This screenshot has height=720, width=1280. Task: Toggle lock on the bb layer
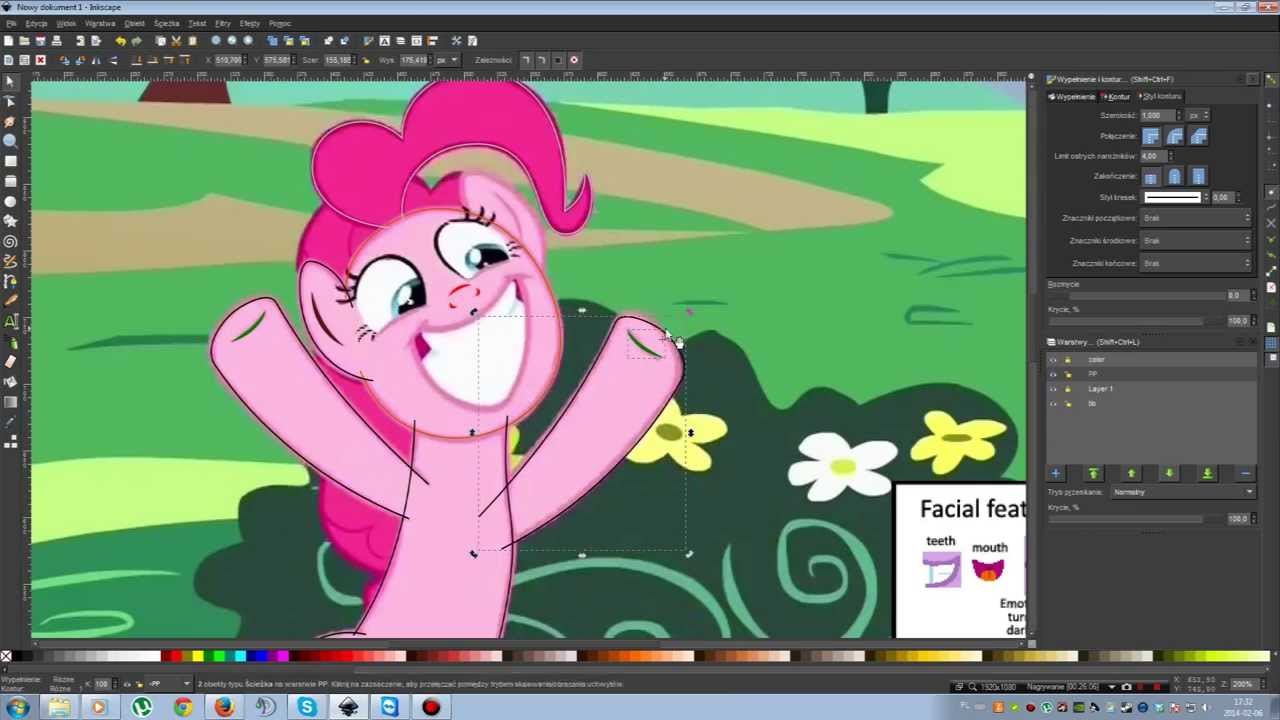click(1067, 404)
